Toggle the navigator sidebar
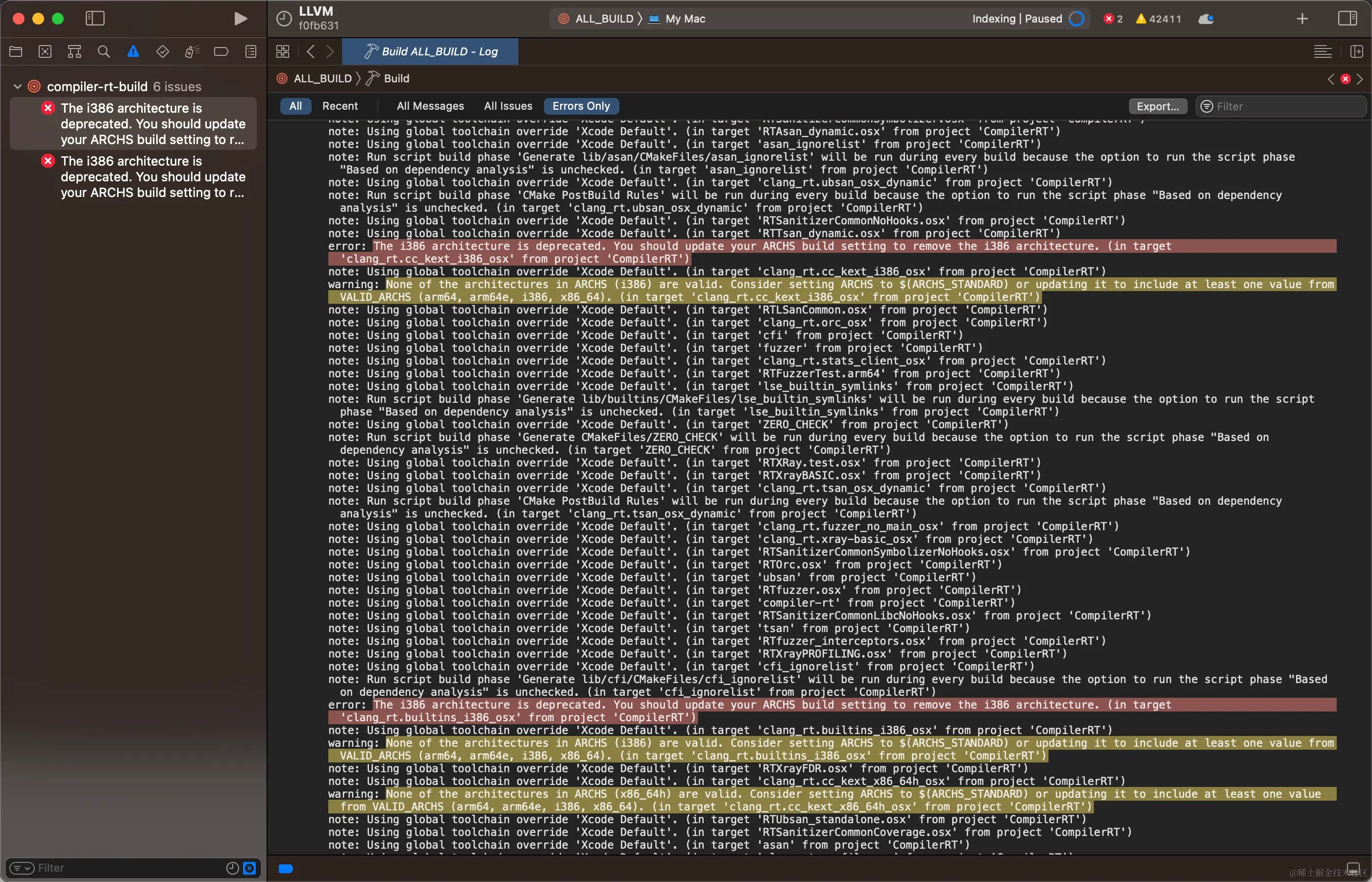The height and width of the screenshot is (882, 1372). click(95, 18)
